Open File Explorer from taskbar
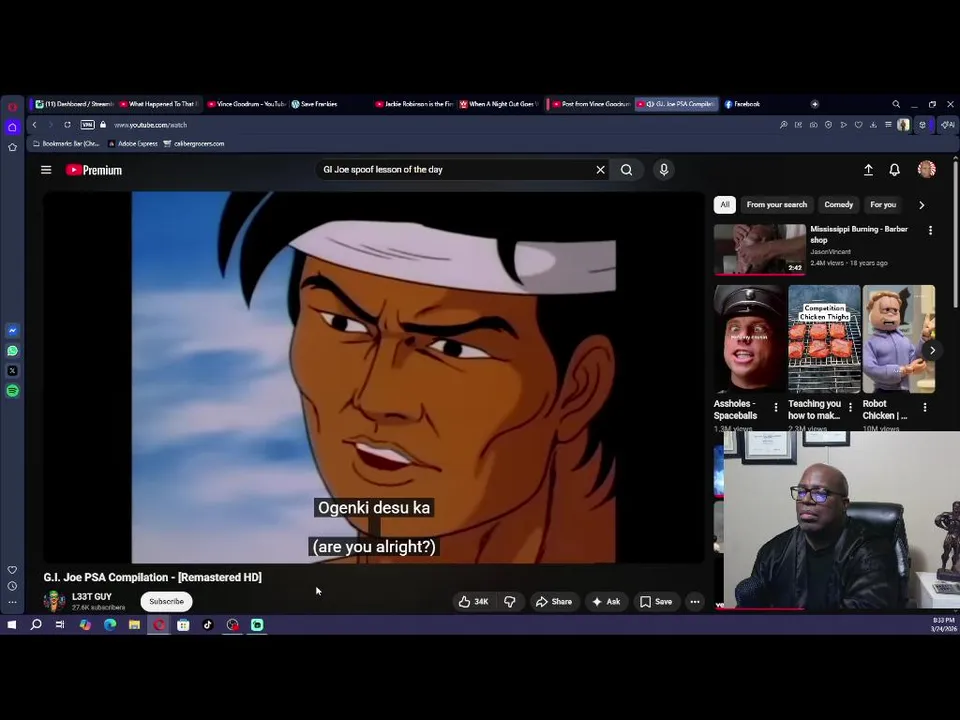Viewport: 960px width, 720px height. pyautogui.click(x=134, y=624)
